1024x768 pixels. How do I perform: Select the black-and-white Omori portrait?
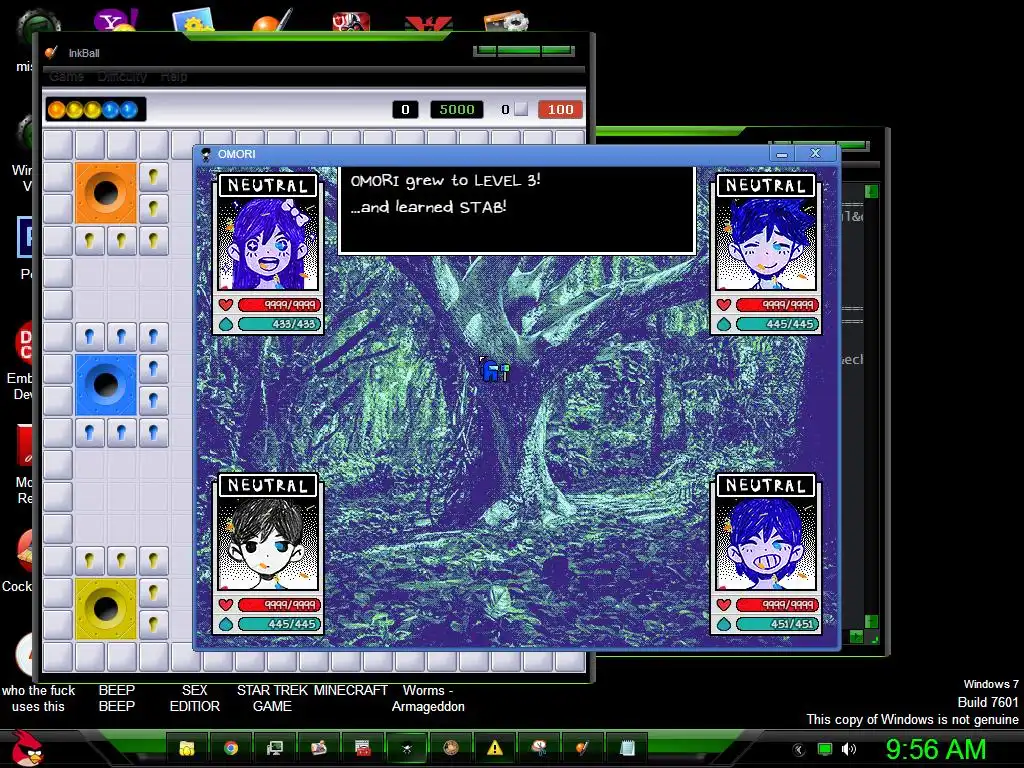(x=268, y=543)
